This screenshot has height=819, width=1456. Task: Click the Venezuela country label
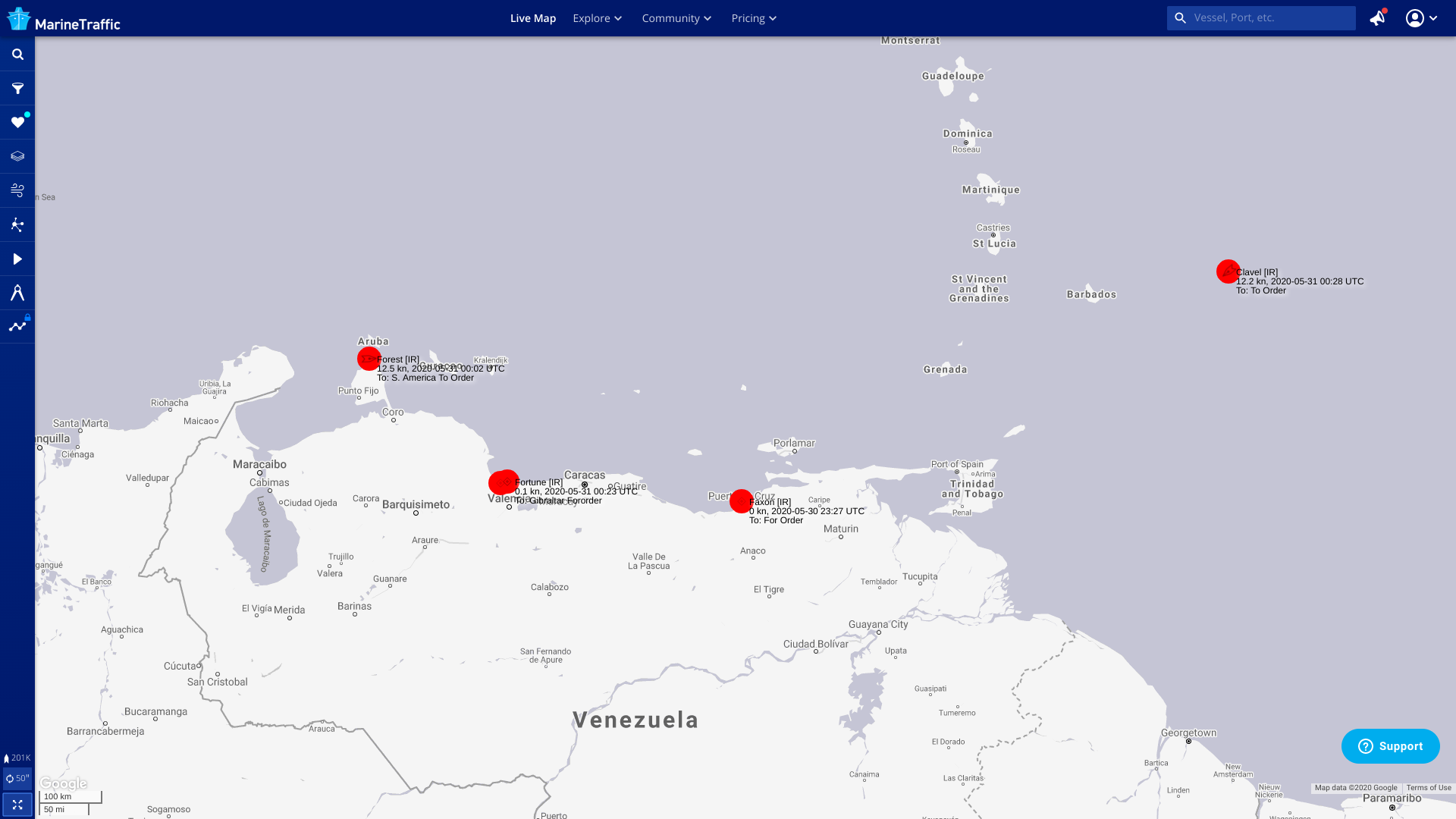click(x=635, y=720)
